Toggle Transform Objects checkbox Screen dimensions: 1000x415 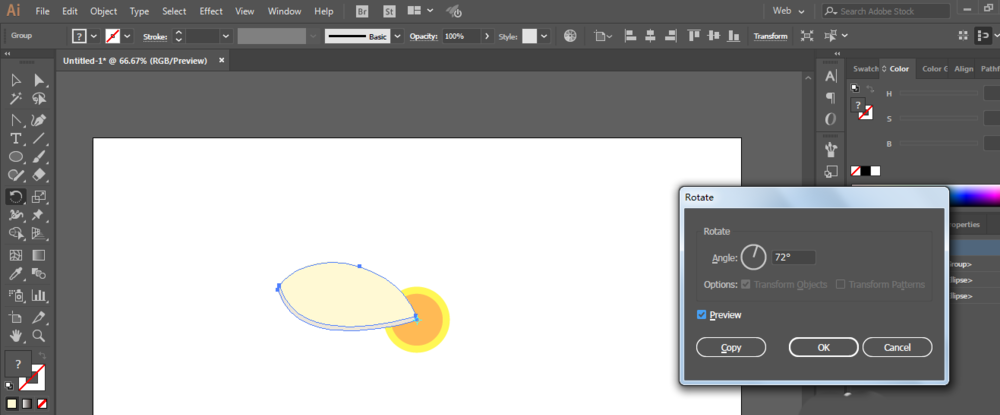[x=746, y=284]
